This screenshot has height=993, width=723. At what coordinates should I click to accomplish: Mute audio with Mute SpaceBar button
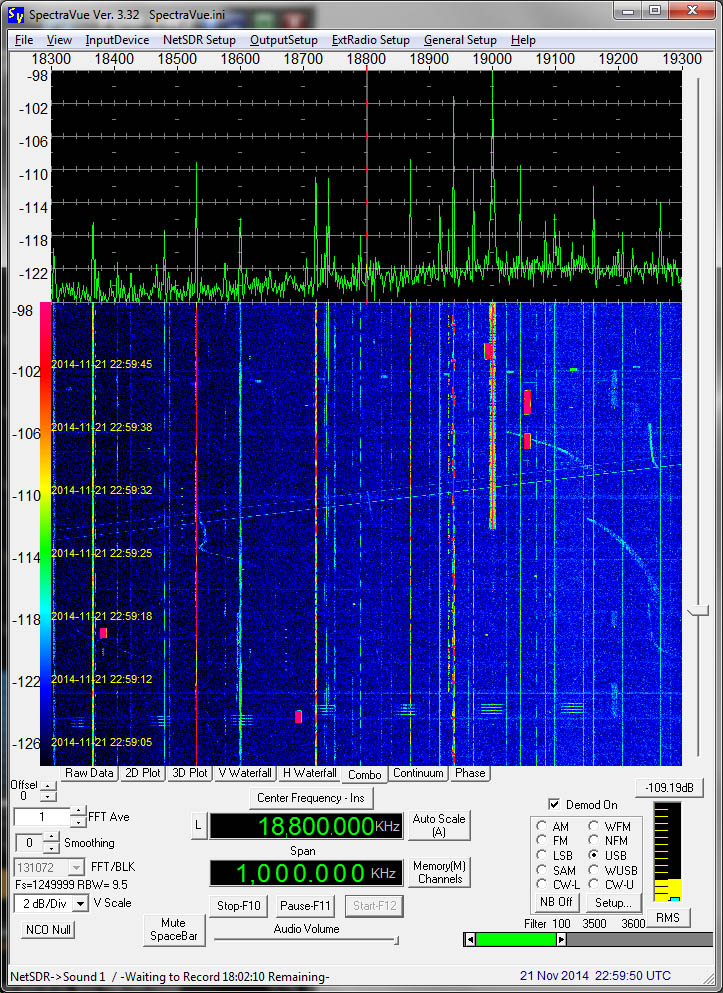coord(173,930)
